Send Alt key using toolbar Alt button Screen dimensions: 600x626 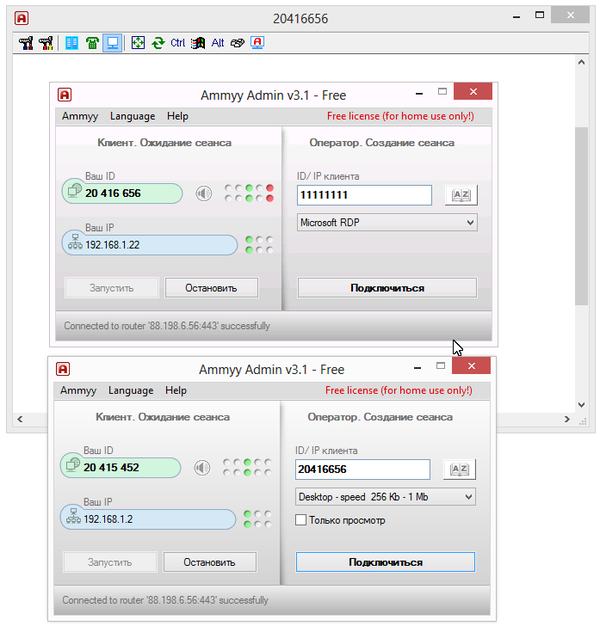tap(218, 43)
